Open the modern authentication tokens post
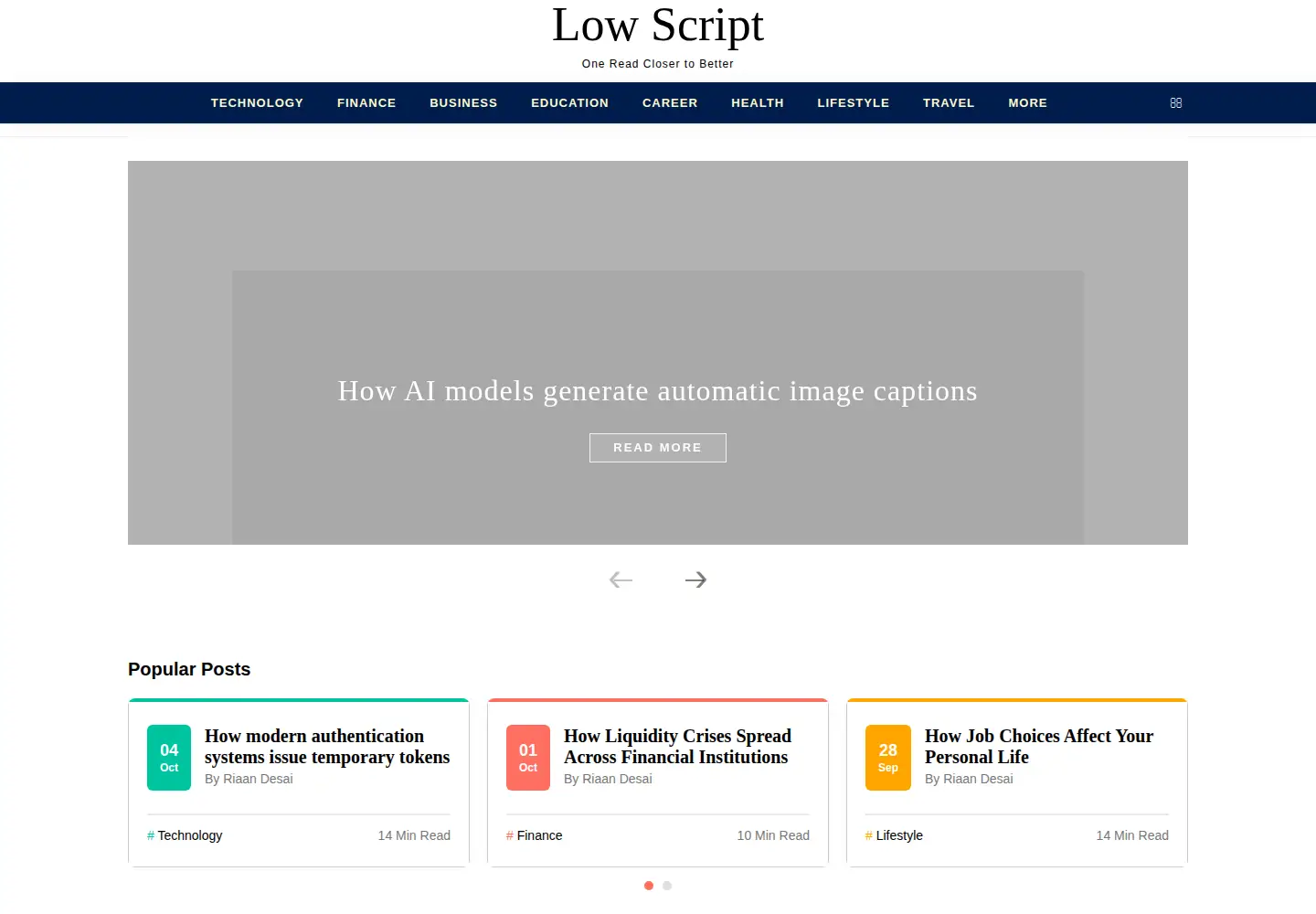This screenshot has height=914, width=1316. 327,747
